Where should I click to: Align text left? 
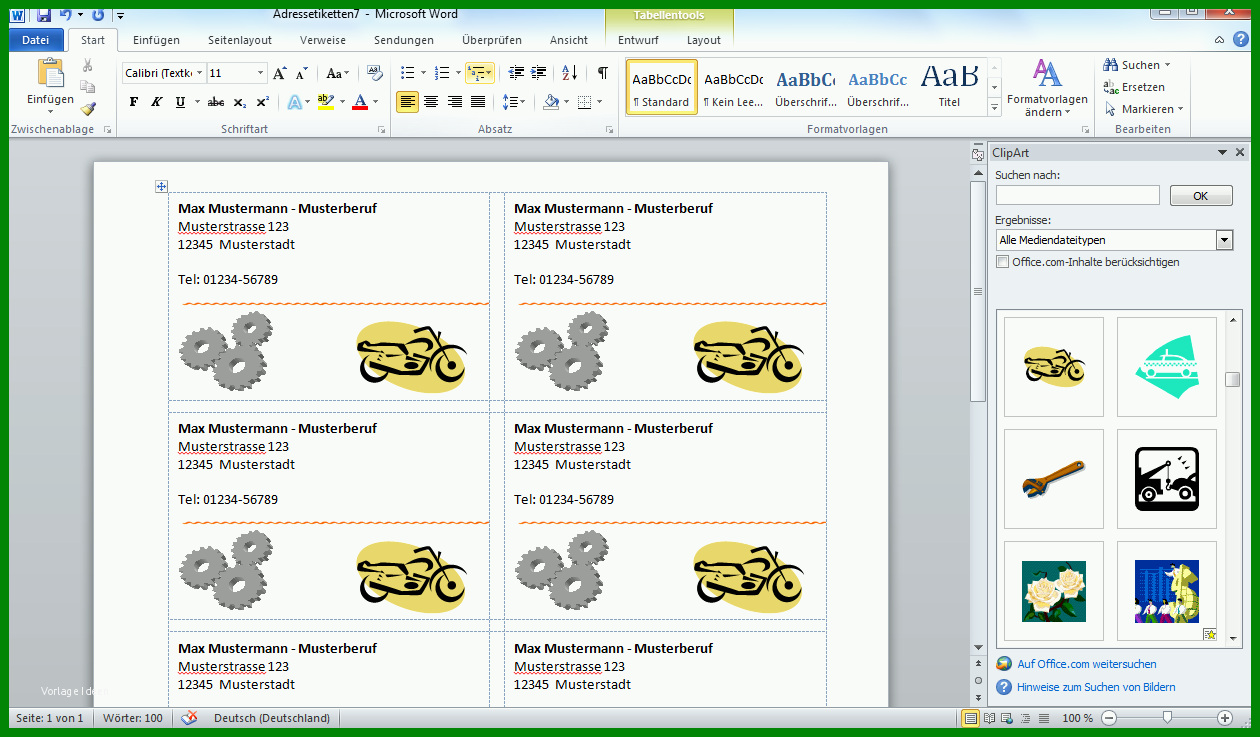click(x=407, y=102)
